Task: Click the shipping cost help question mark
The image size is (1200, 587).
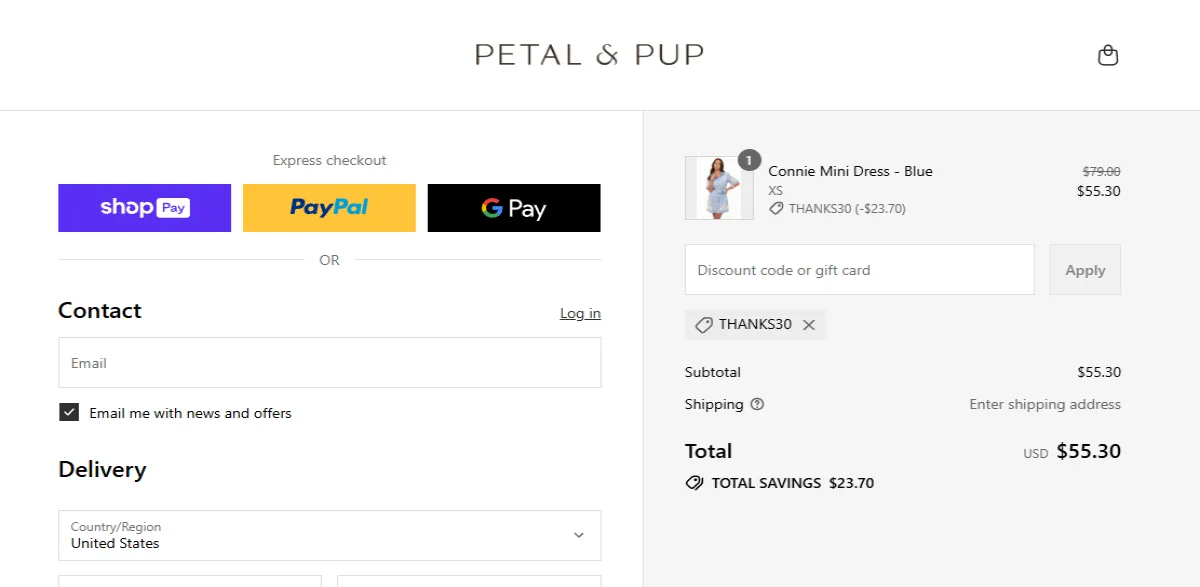Action: (x=758, y=404)
